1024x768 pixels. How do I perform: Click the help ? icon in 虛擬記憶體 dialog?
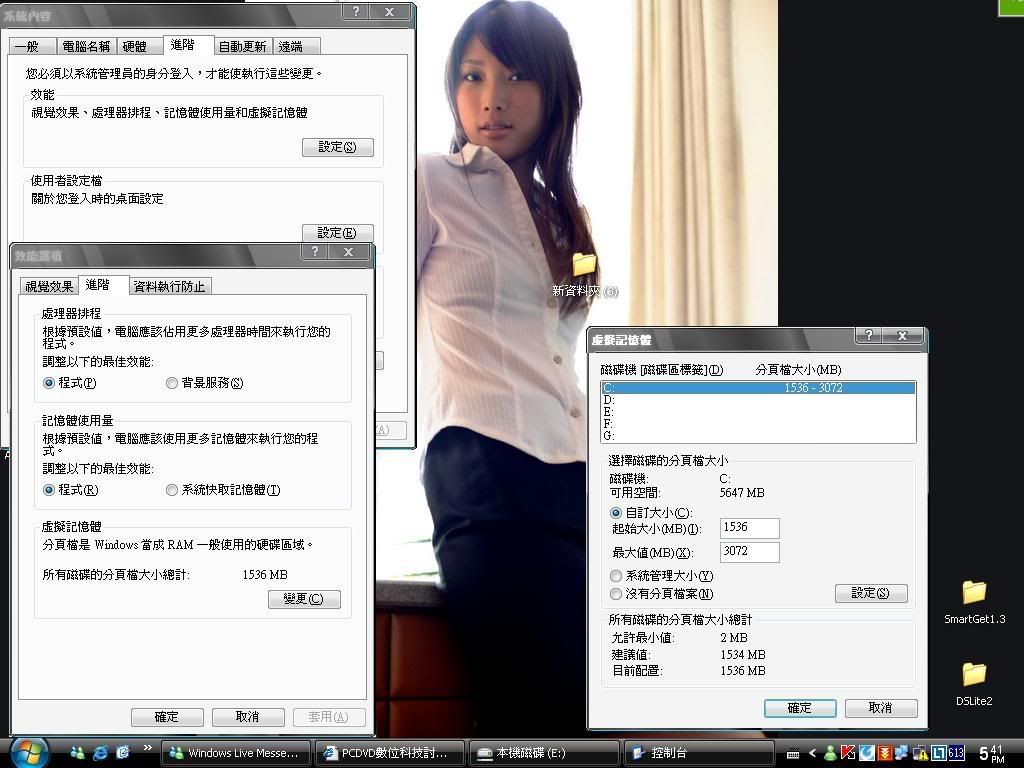(x=868, y=336)
